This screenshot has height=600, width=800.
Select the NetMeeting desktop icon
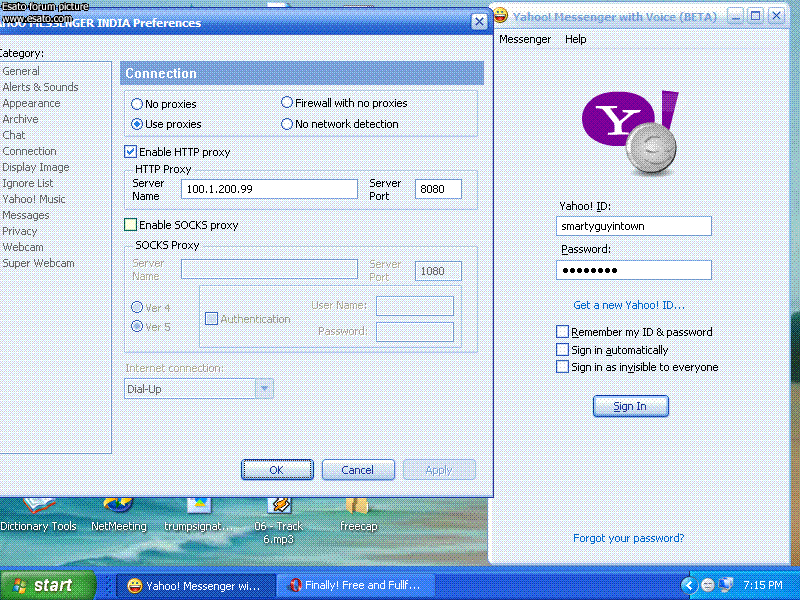click(118, 515)
